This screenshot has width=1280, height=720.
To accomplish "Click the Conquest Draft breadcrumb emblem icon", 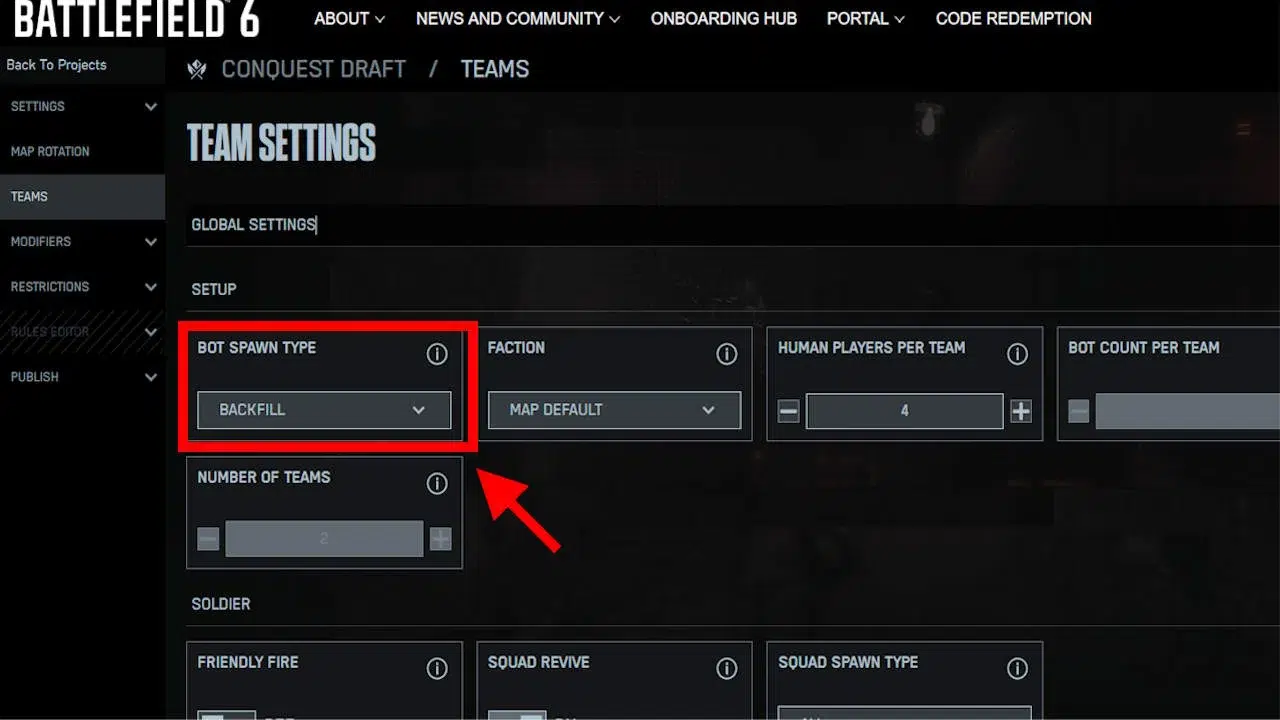I will click(197, 69).
